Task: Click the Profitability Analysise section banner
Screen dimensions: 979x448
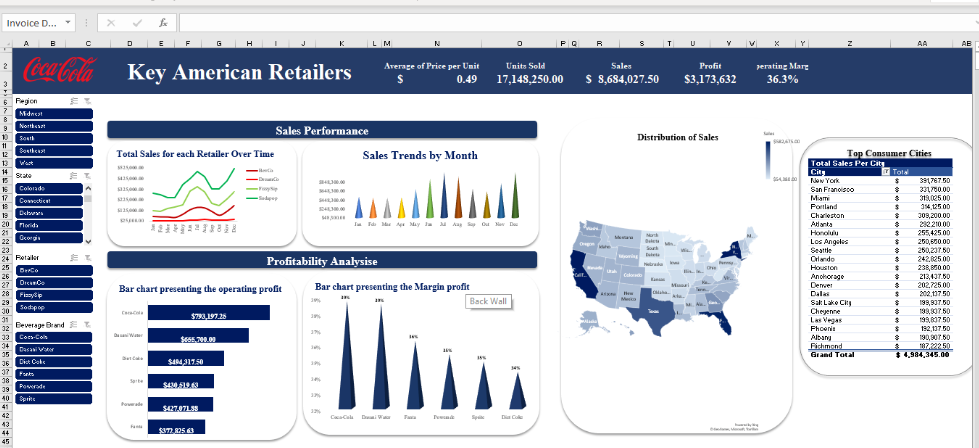Action: pyautogui.click(x=322, y=261)
